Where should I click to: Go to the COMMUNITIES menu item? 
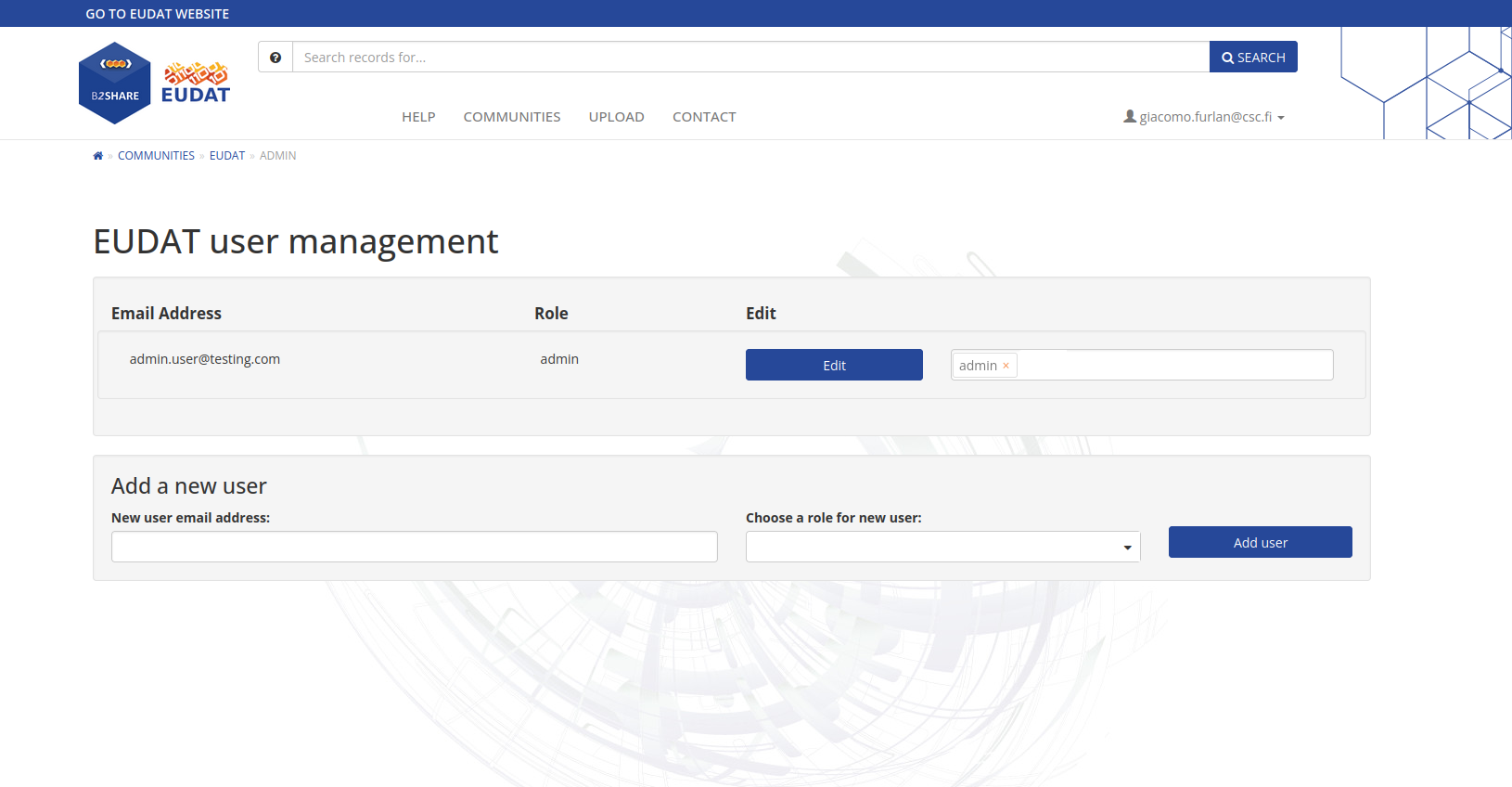click(x=512, y=117)
